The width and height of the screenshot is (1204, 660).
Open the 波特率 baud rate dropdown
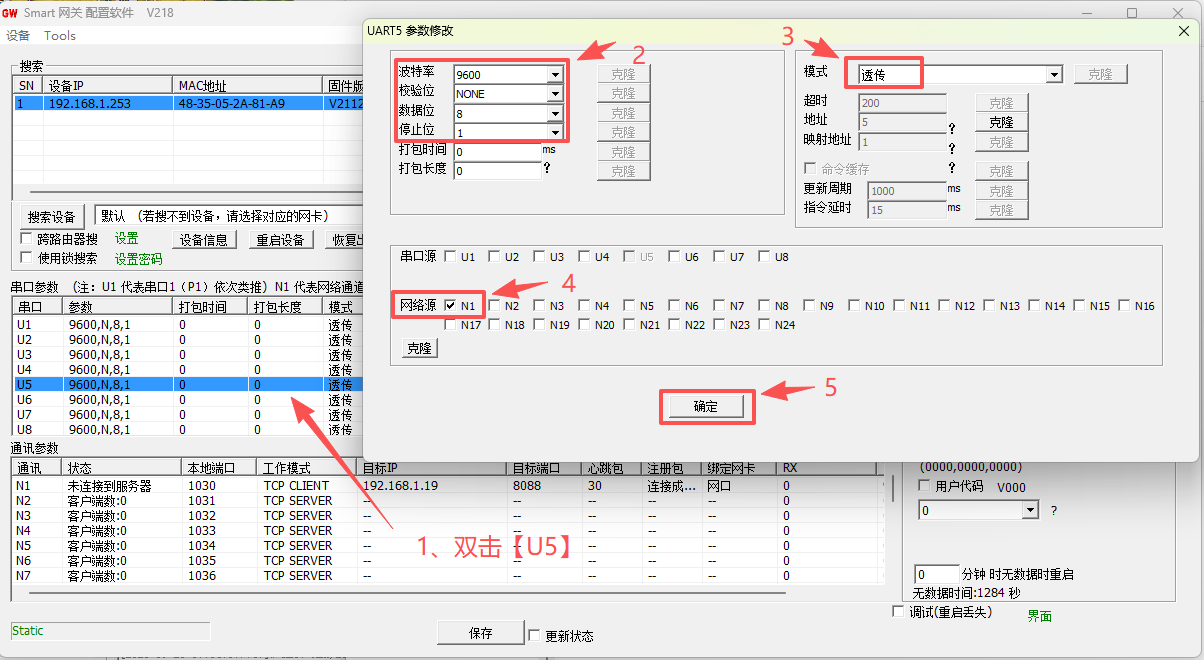tap(555, 75)
